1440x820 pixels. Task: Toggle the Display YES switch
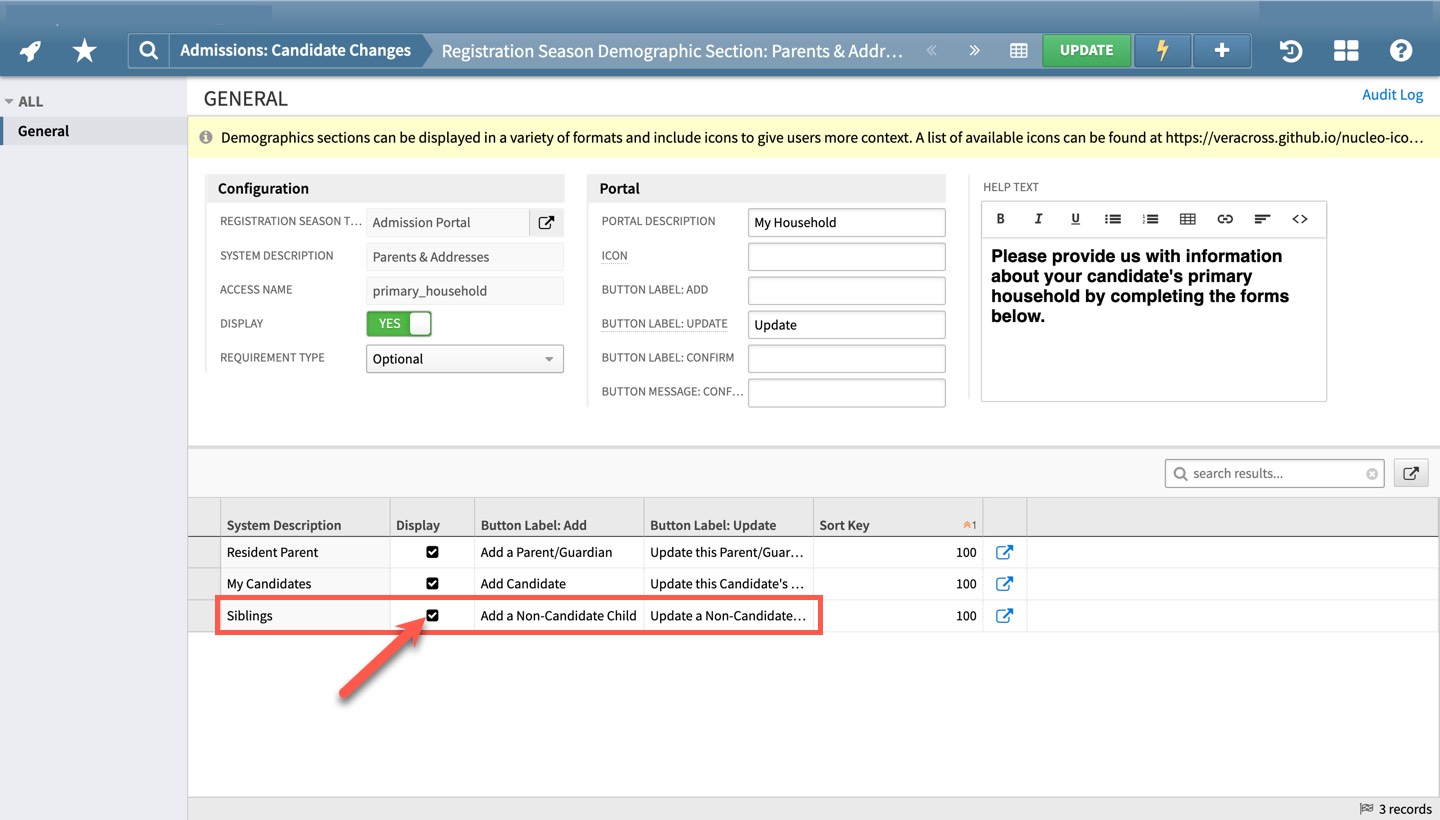399,324
